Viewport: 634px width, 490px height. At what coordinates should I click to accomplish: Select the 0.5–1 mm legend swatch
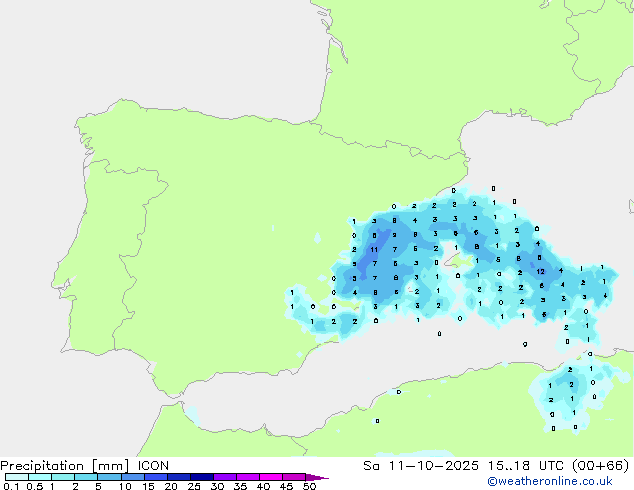tap(40, 477)
